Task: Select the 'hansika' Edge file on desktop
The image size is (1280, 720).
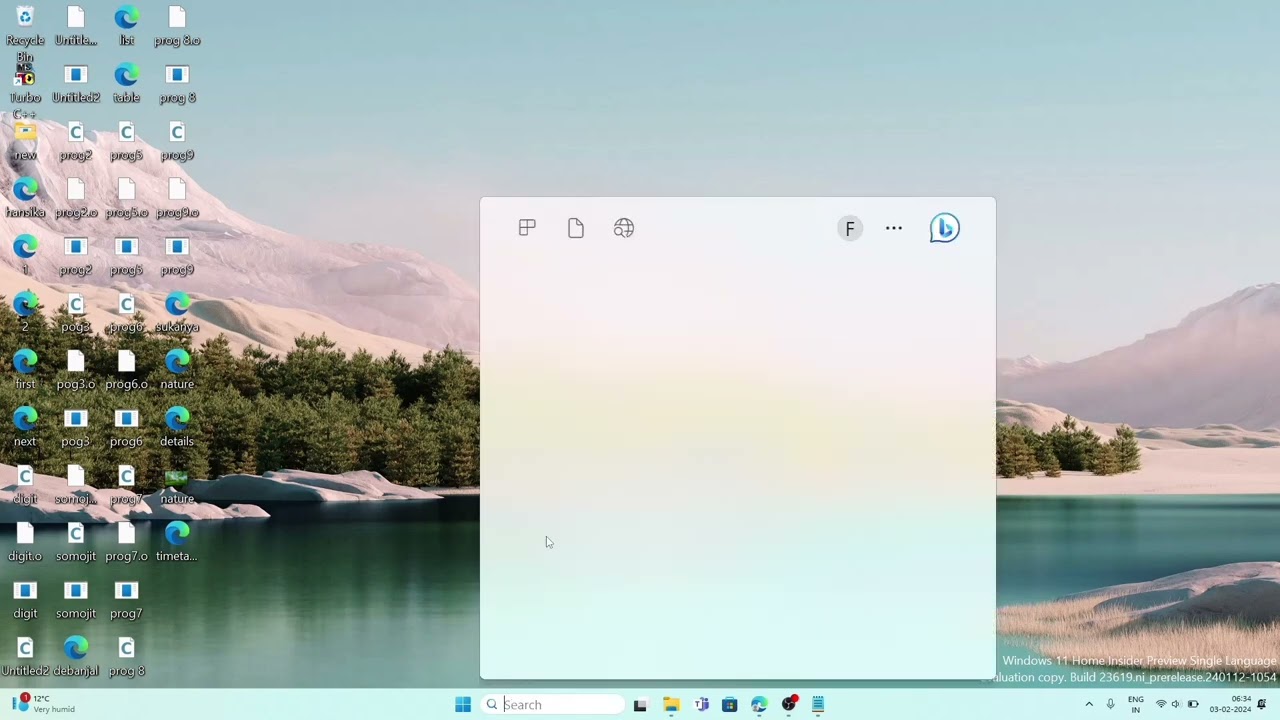Action: click(x=25, y=198)
